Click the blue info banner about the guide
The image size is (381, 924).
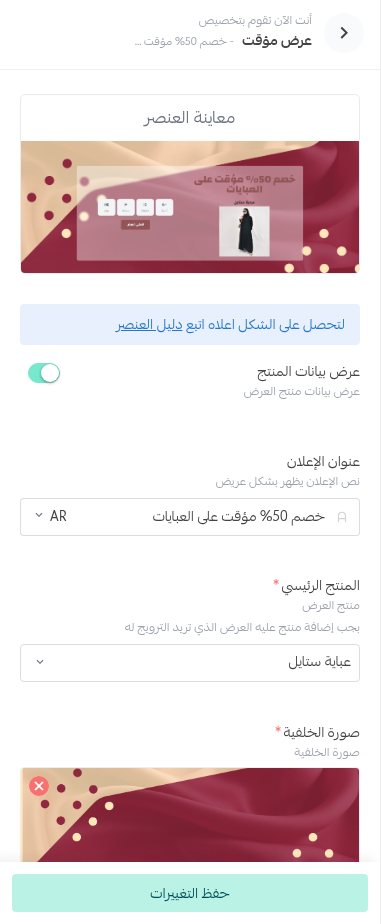(x=190, y=325)
